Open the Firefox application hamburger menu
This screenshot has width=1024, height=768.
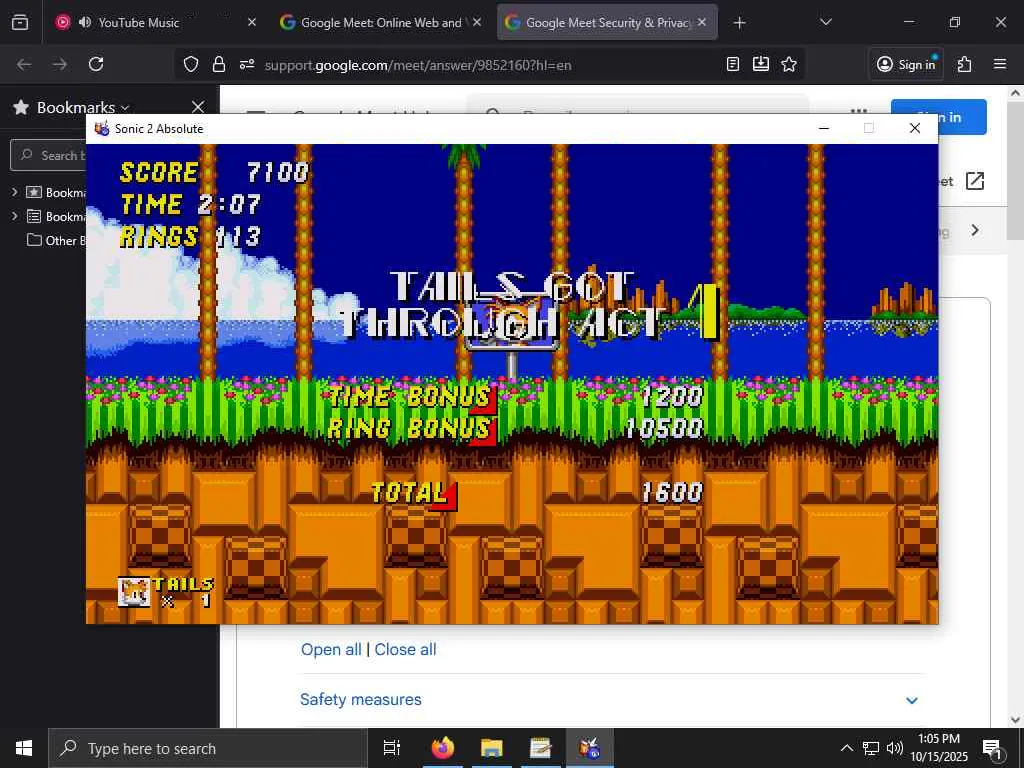(x=1000, y=64)
